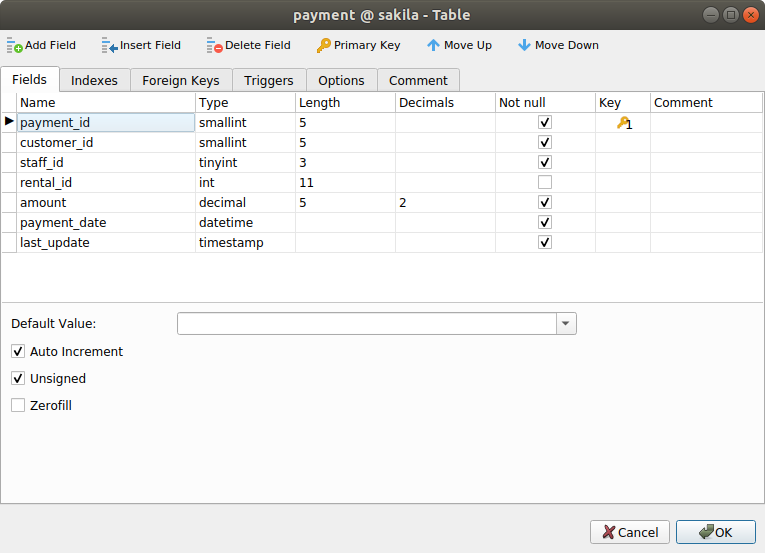Move the field up with the arrow icon
765x553 pixels.
tap(433, 45)
